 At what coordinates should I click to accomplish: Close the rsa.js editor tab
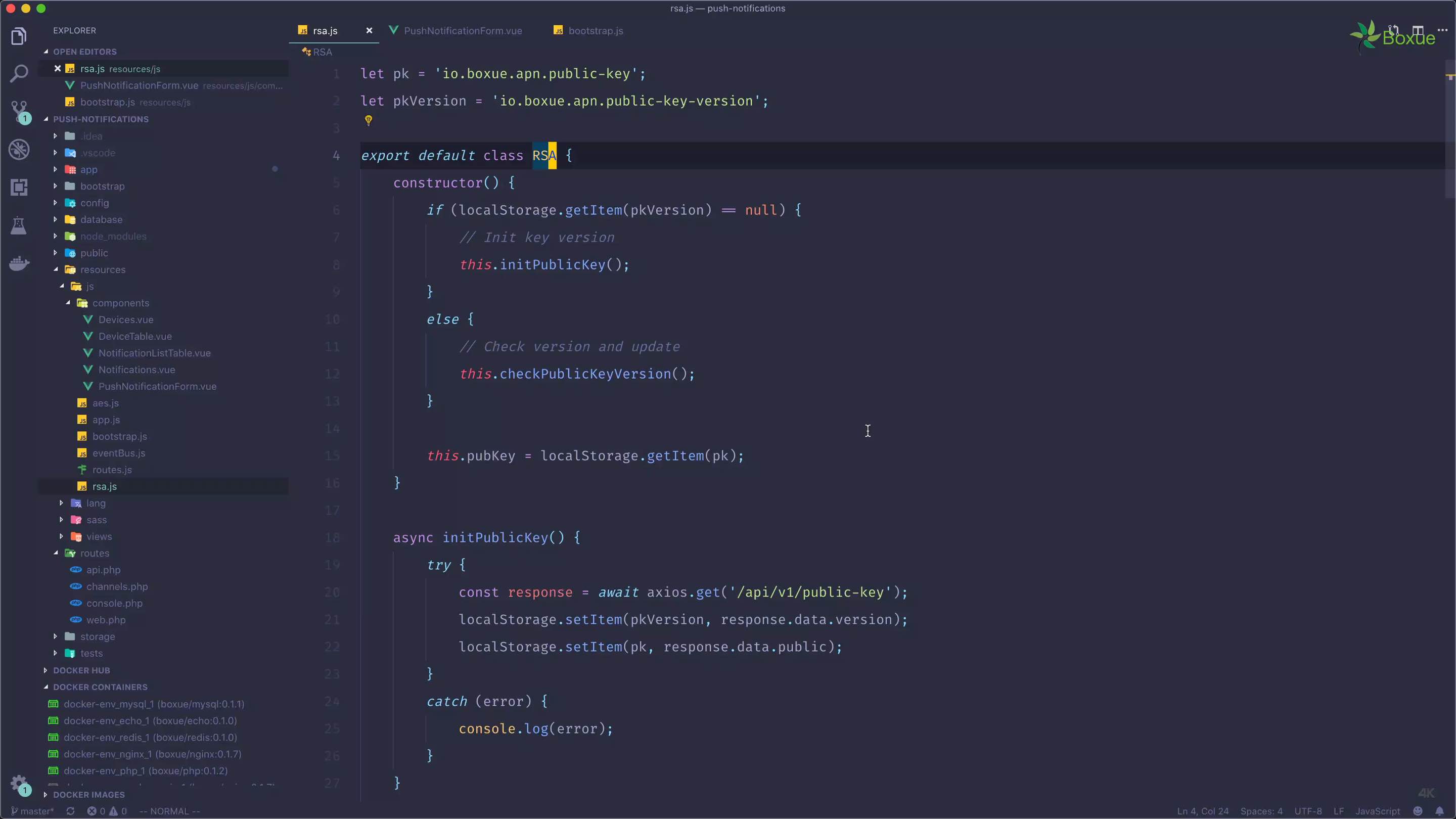pos(369,30)
